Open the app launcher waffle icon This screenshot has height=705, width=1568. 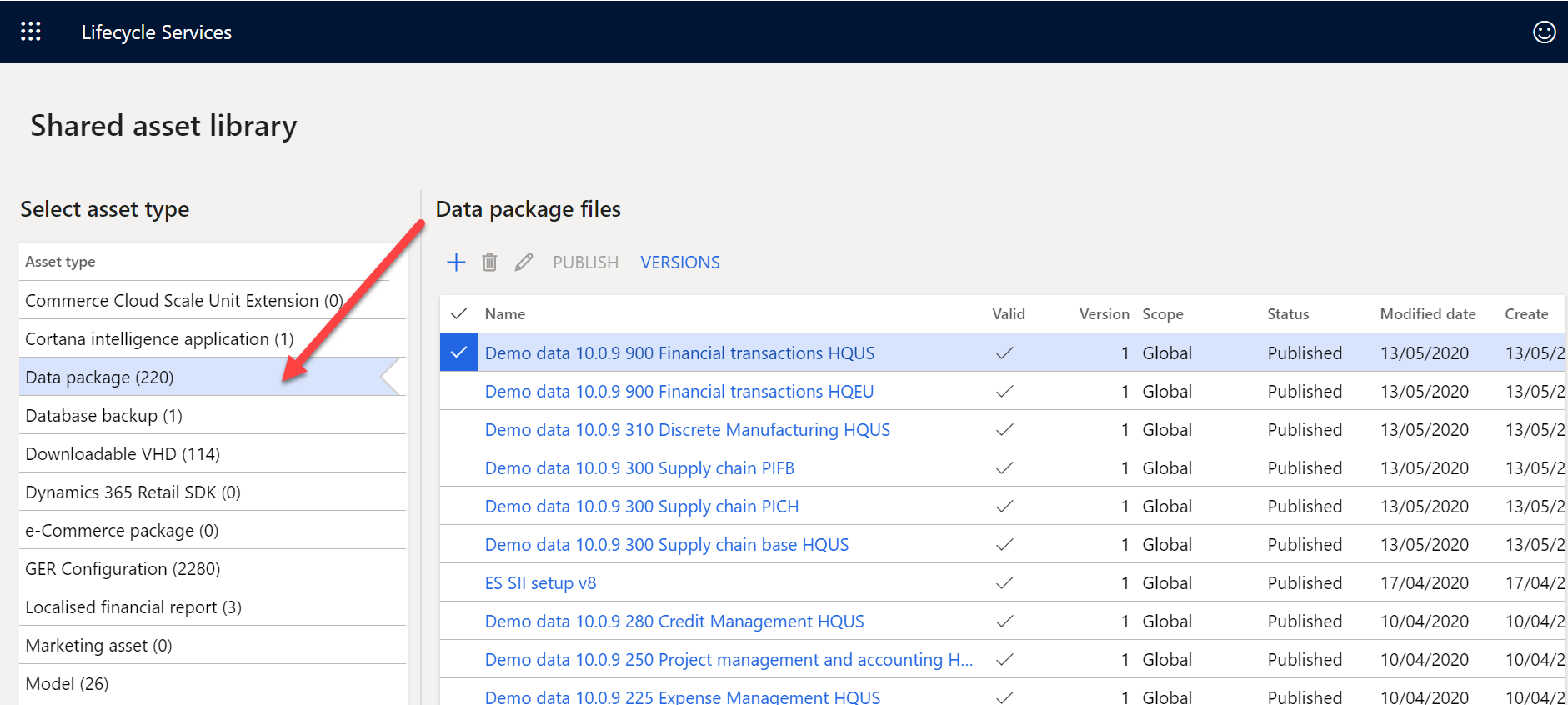point(31,32)
